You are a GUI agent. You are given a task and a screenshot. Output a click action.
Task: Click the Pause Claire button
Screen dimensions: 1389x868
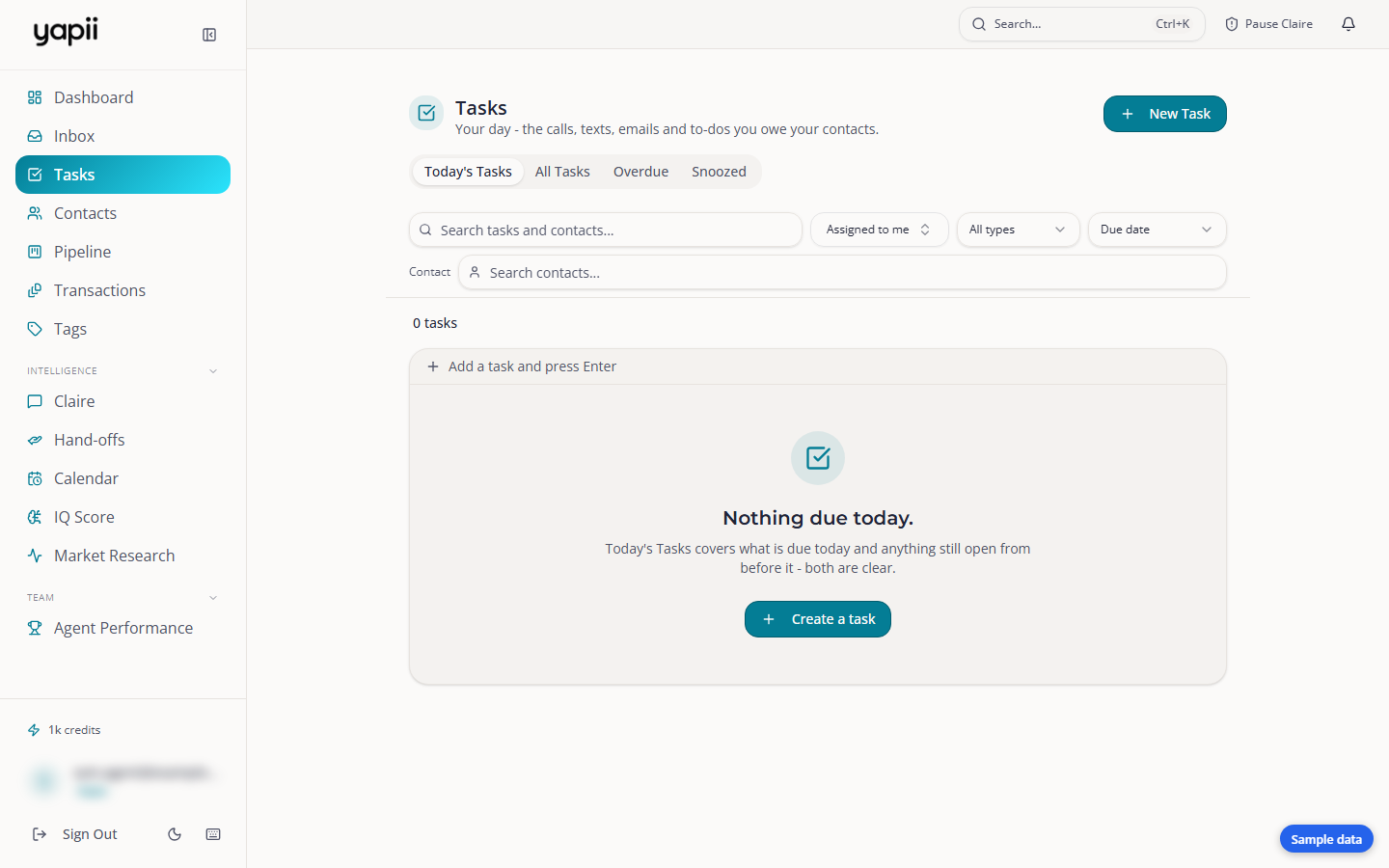1268,24
